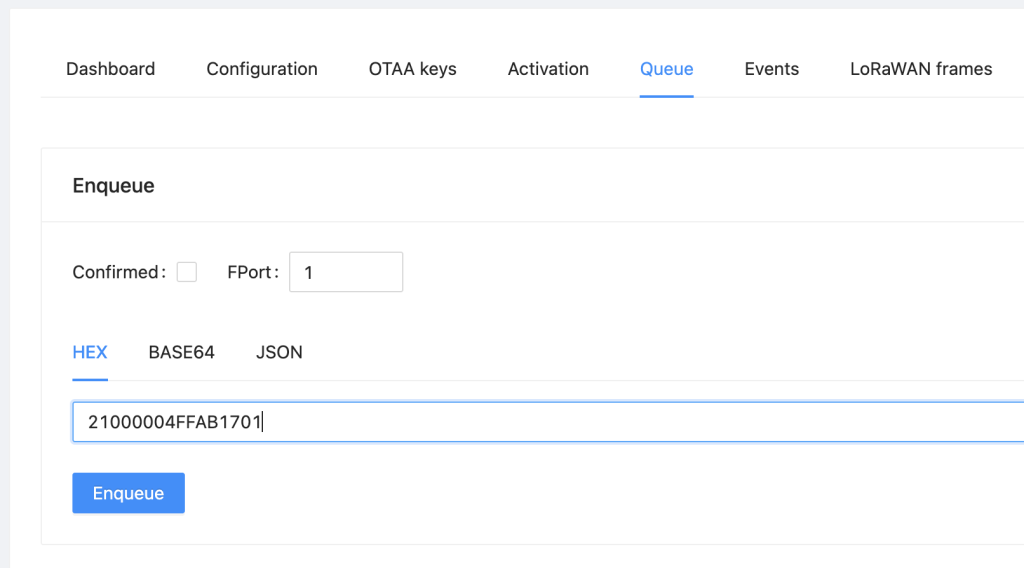This screenshot has height=568, width=1024.
Task: Focus the FPort number field
Action: point(346,272)
